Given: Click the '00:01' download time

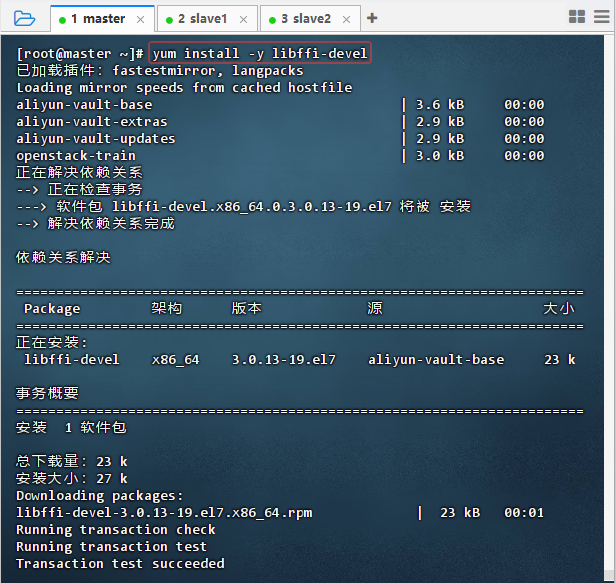Looking at the screenshot, I should 524,512.
